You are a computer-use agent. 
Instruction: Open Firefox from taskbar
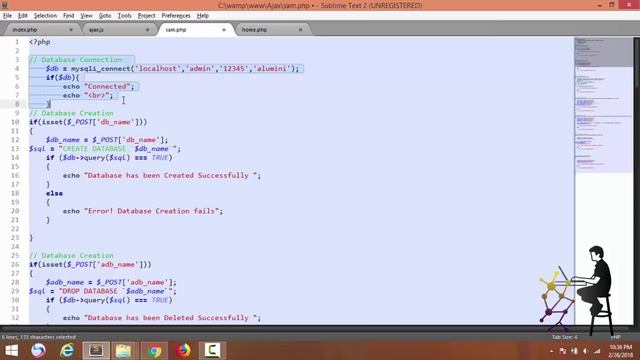[x=183, y=351]
